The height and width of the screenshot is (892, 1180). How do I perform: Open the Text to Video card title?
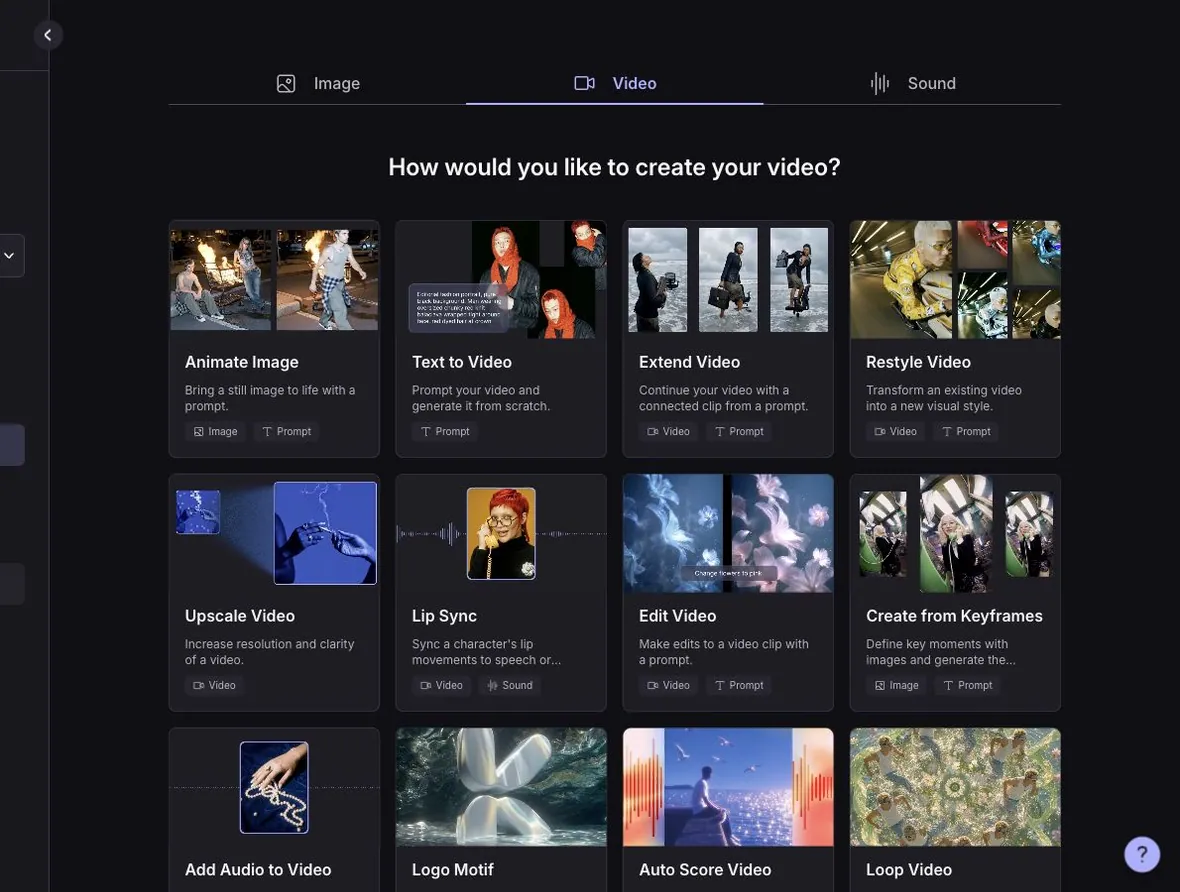tap(461, 362)
